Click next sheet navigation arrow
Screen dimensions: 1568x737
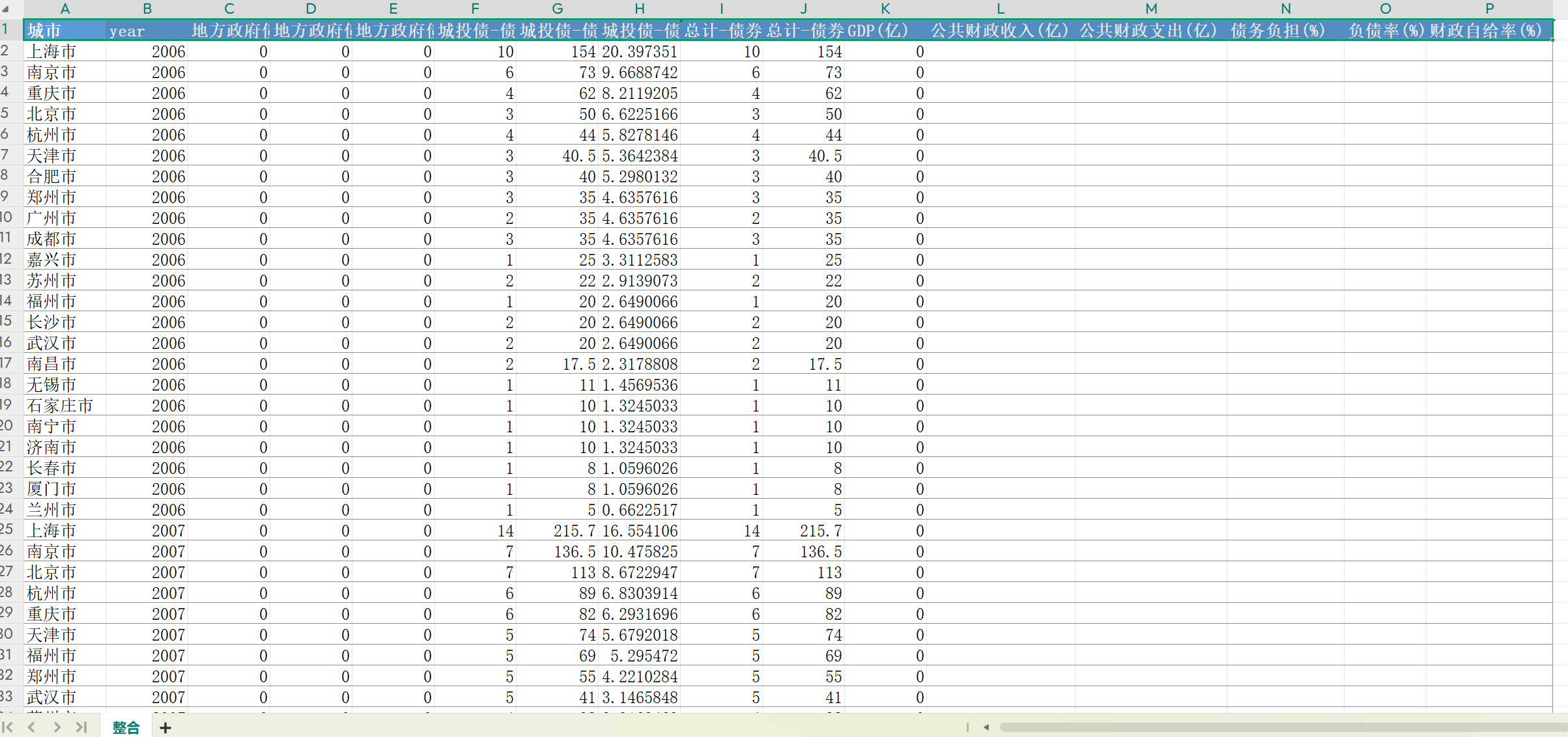point(57,727)
